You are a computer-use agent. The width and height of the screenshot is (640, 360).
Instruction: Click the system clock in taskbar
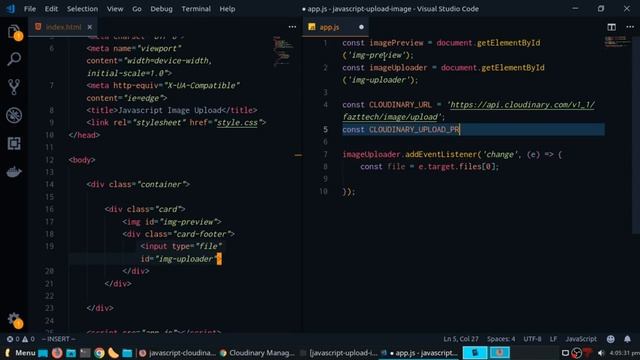click(624, 353)
